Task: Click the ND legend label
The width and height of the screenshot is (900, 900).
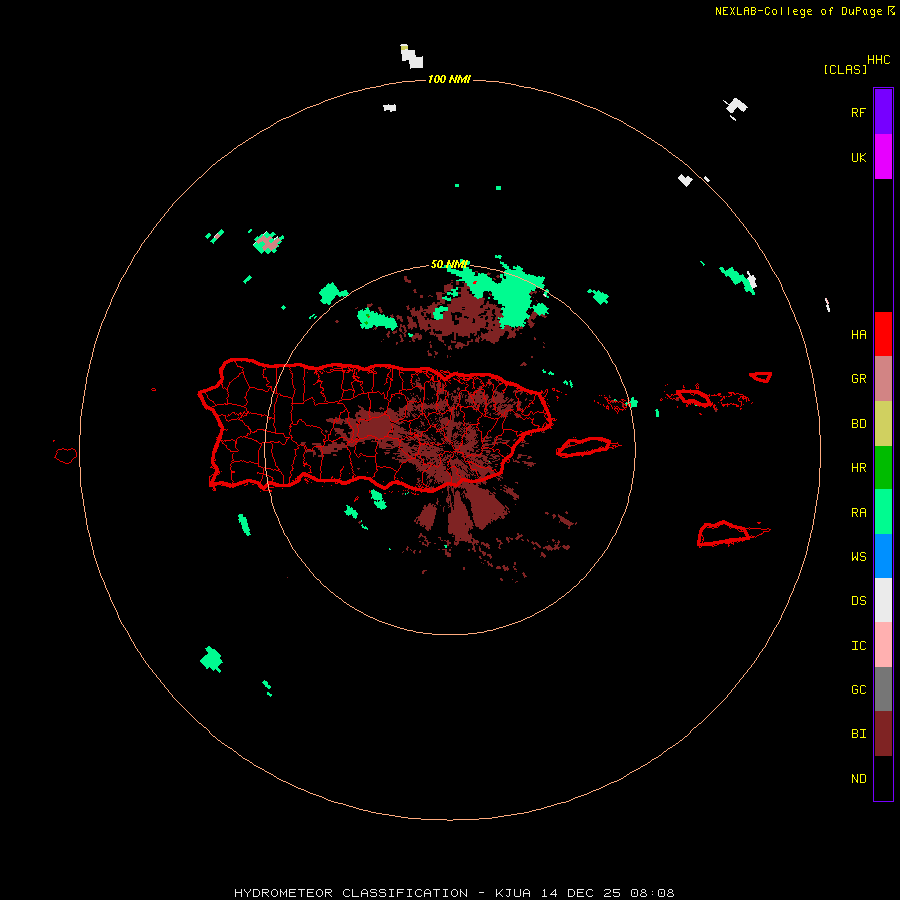Action: click(858, 779)
